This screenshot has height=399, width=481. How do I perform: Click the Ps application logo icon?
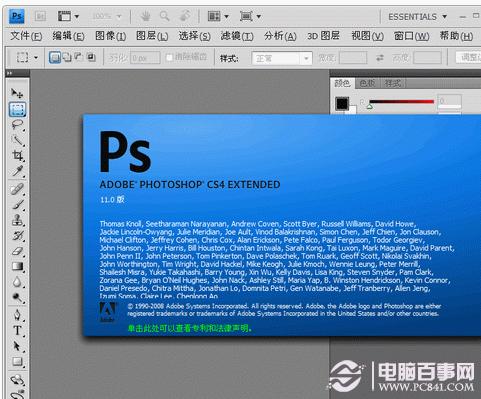point(17,16)
